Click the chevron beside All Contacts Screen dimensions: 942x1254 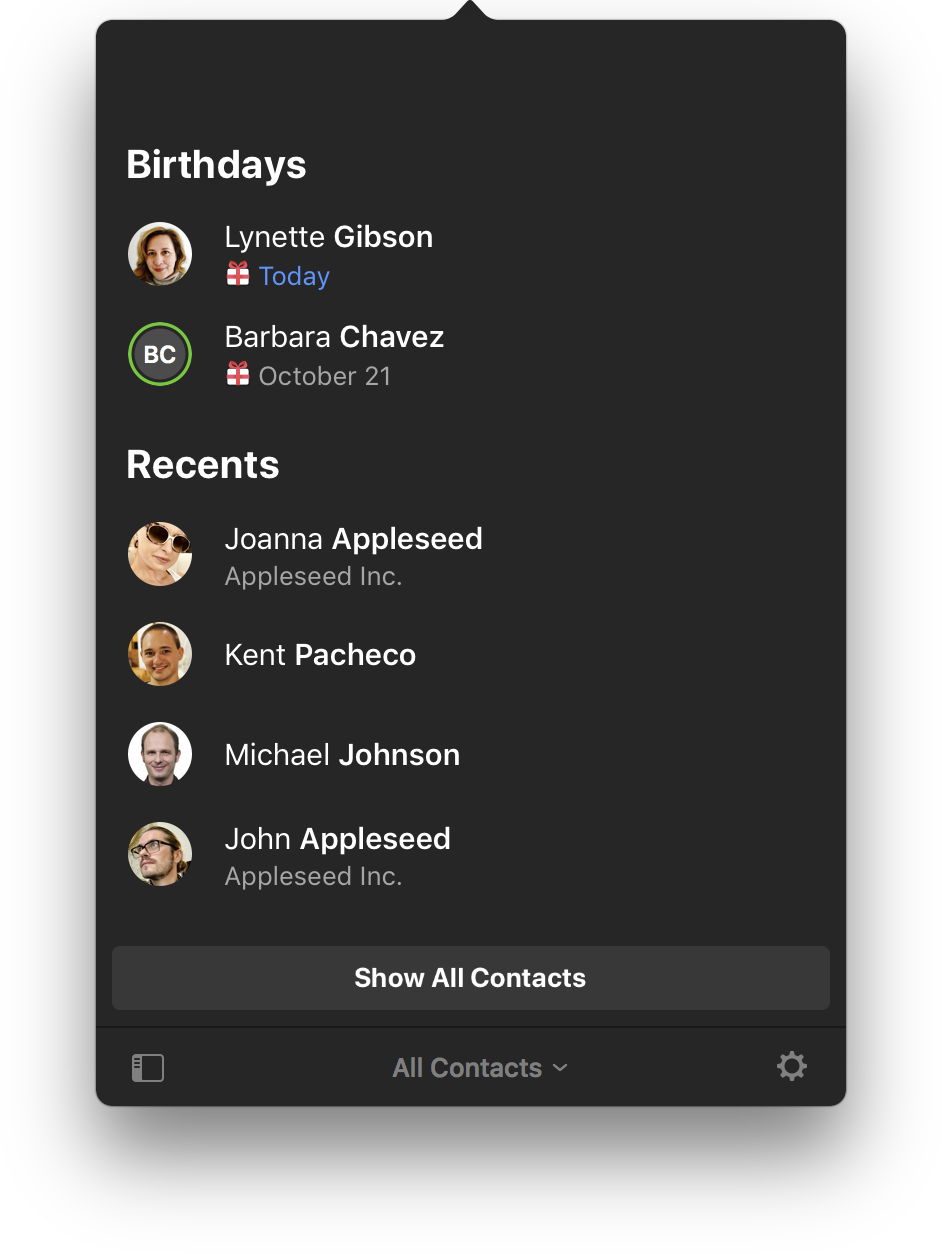(560, 1068)
